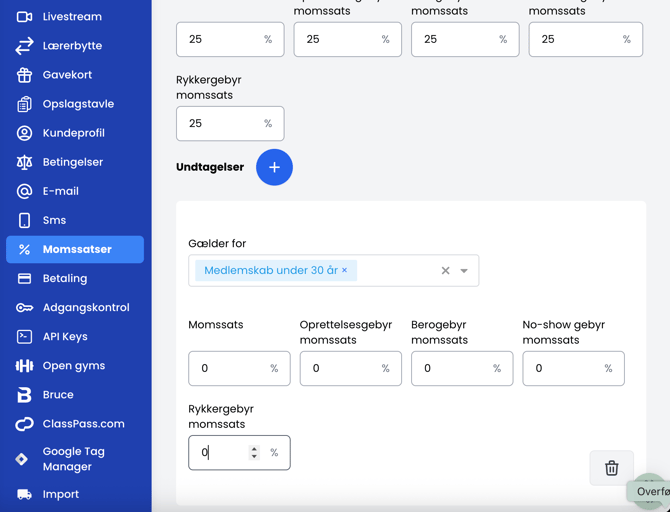Screen dimensions: 670x512
Task: Click the Gavekort gift icon
Action: (x=24, y=75)
